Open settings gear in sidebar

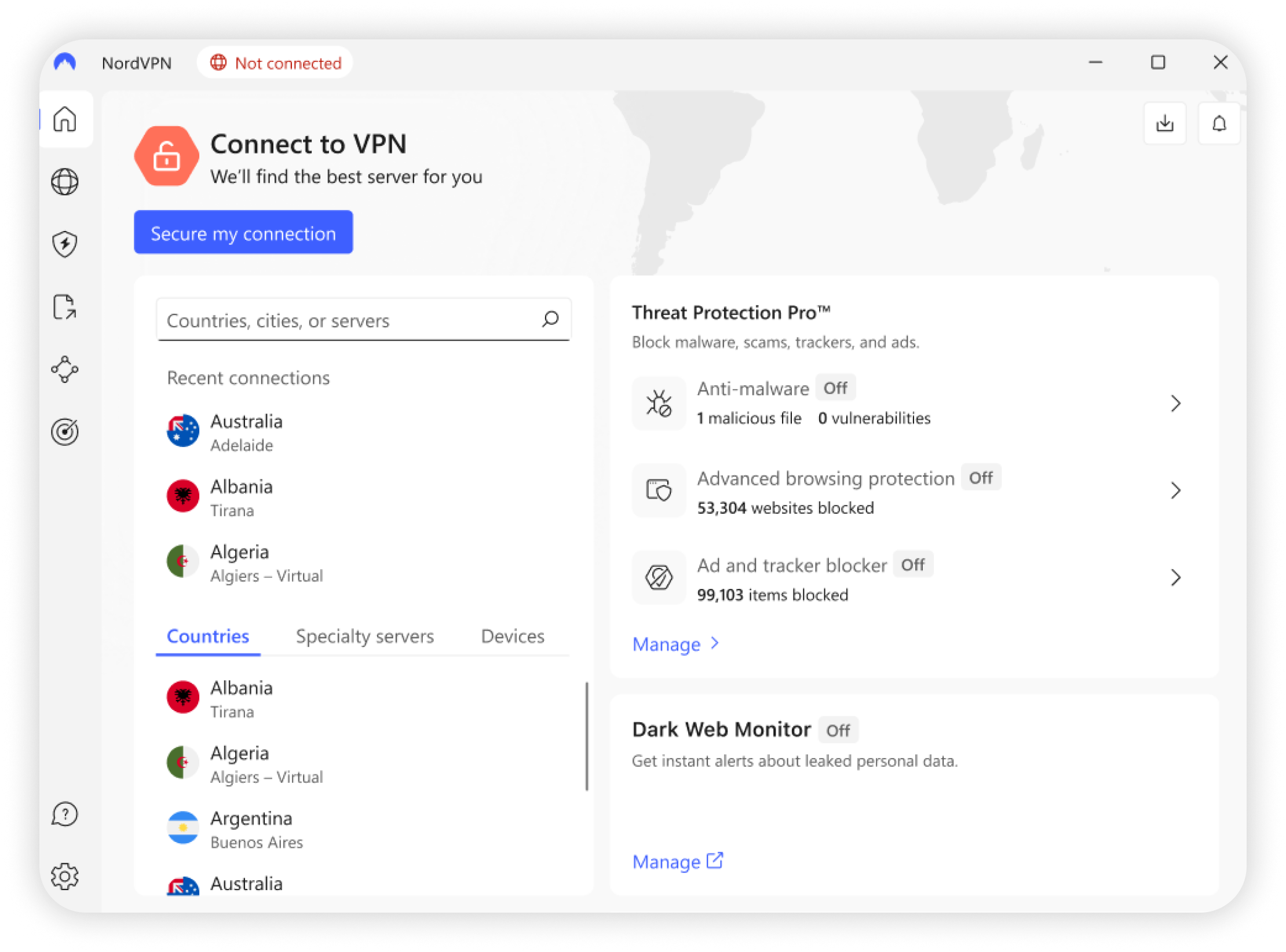(65, 876)
